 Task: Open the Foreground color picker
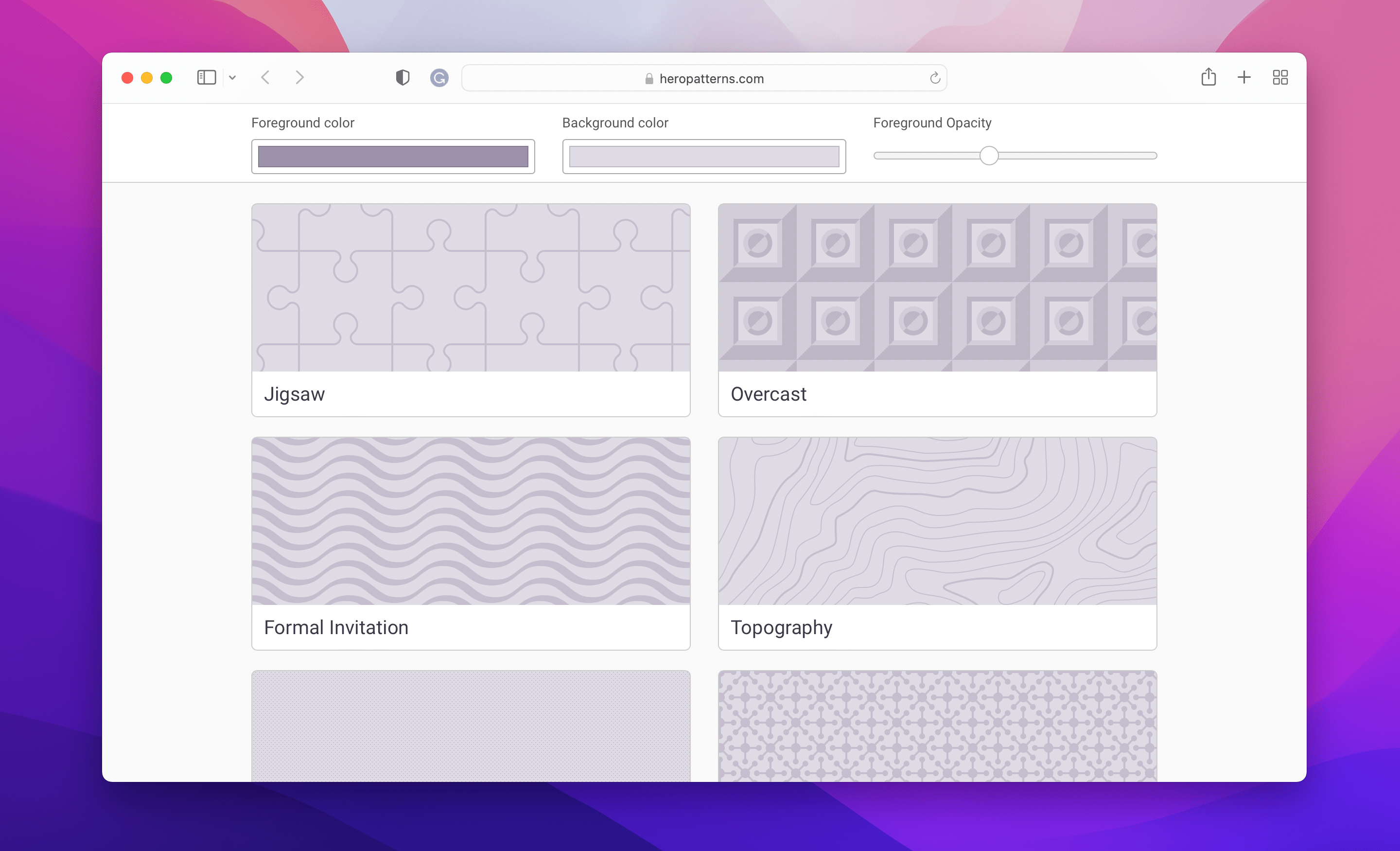tap(393, 156)
